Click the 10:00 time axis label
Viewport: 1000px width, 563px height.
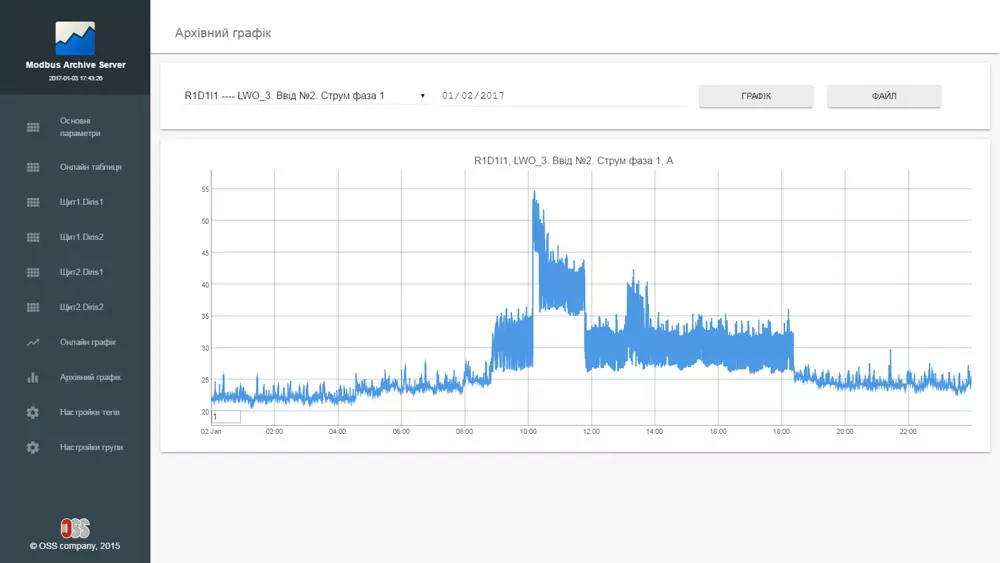(528, 432)
